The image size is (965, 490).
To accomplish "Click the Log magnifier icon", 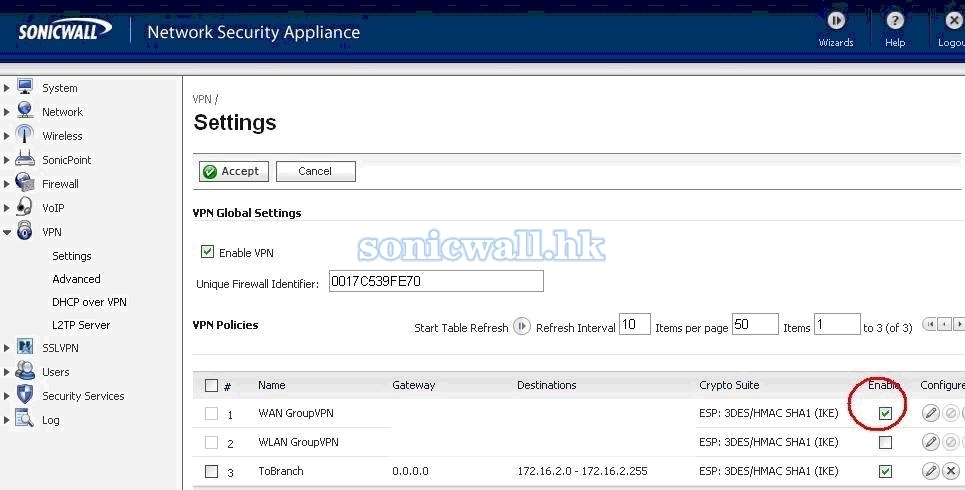I will [x=25, y=419].
